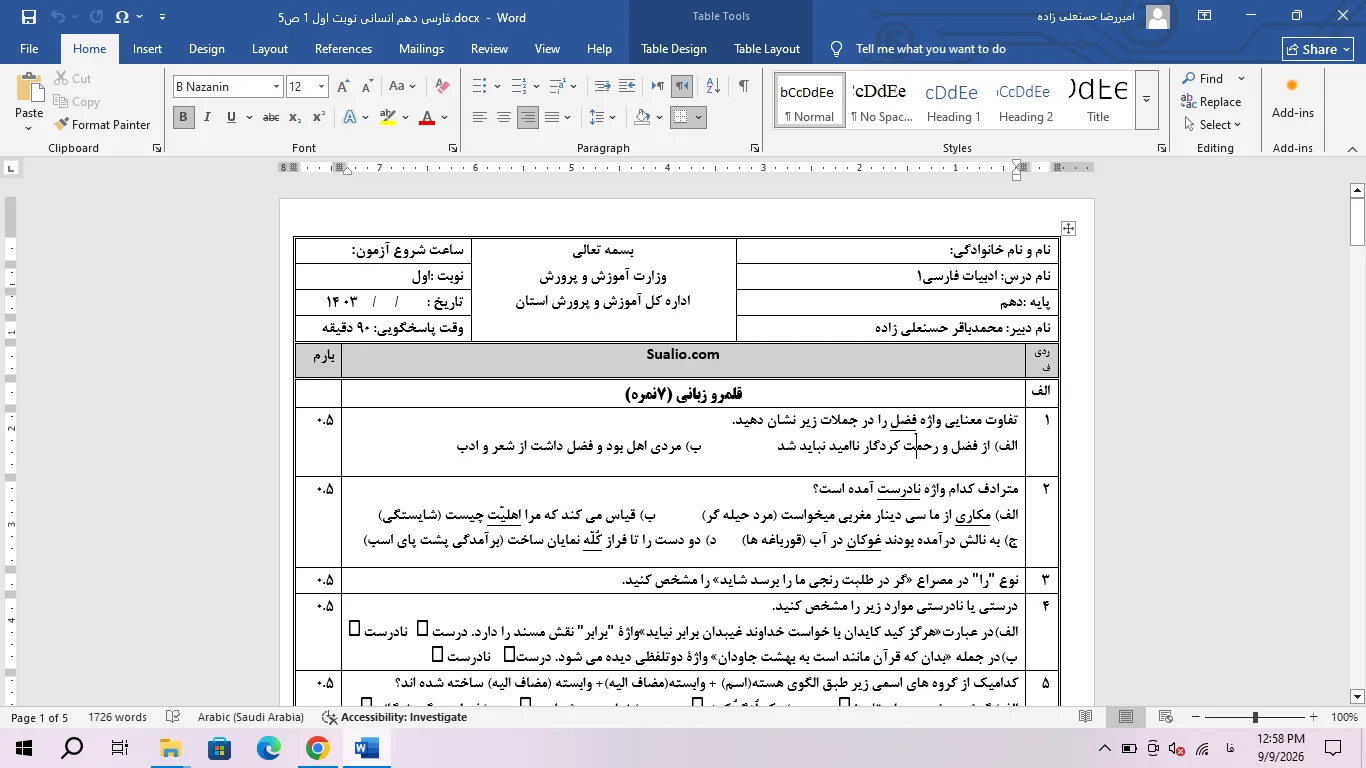Click the Bullets list icon
1366x768 pixels.
[x=479, y=87]
